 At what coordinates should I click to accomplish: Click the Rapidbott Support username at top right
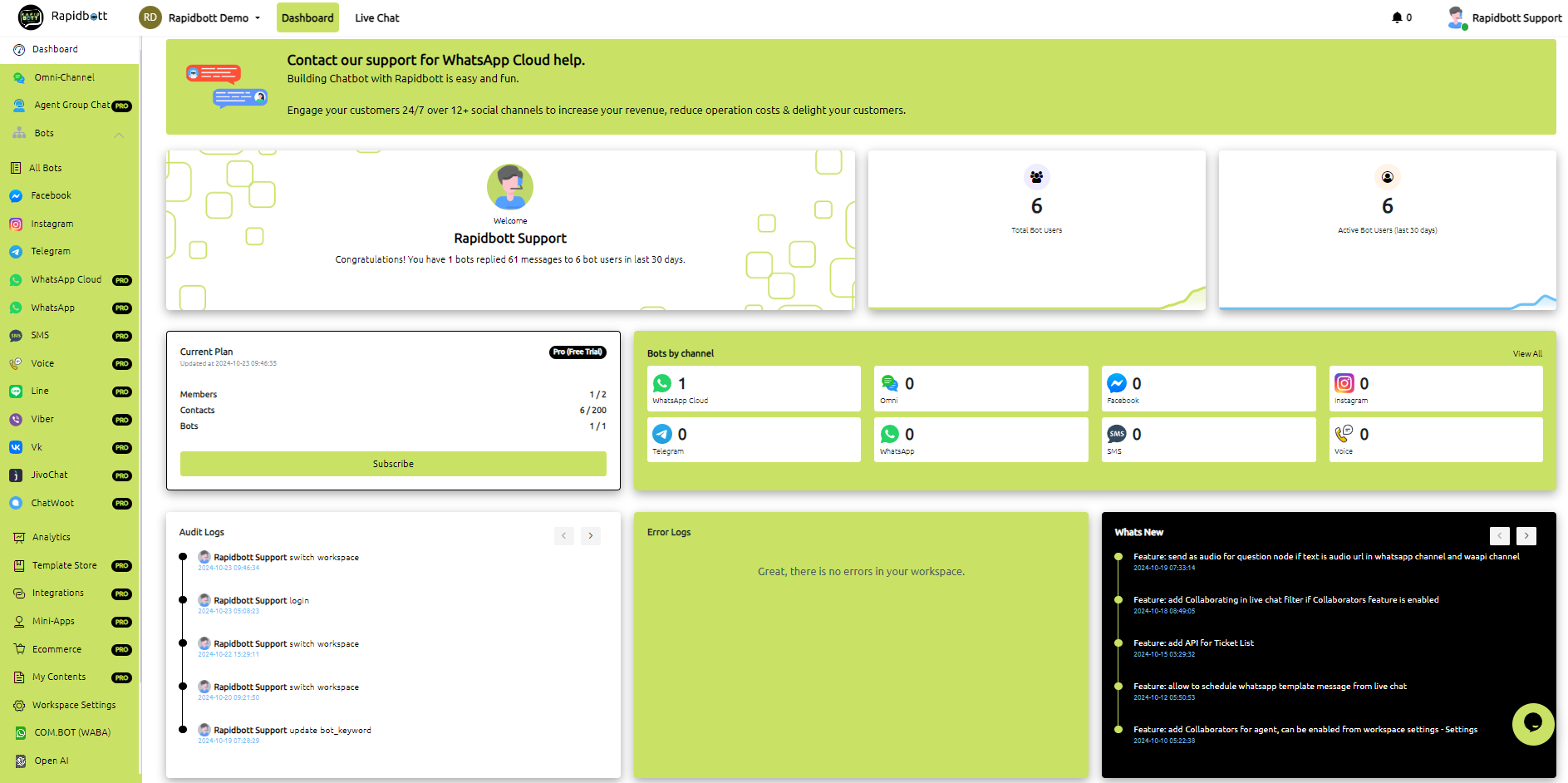tap(1516, 18)
